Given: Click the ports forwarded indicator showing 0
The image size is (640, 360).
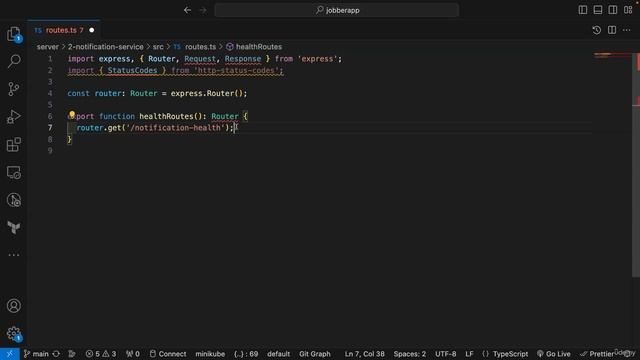Looking at the screenshot, I should coord(133,354).
